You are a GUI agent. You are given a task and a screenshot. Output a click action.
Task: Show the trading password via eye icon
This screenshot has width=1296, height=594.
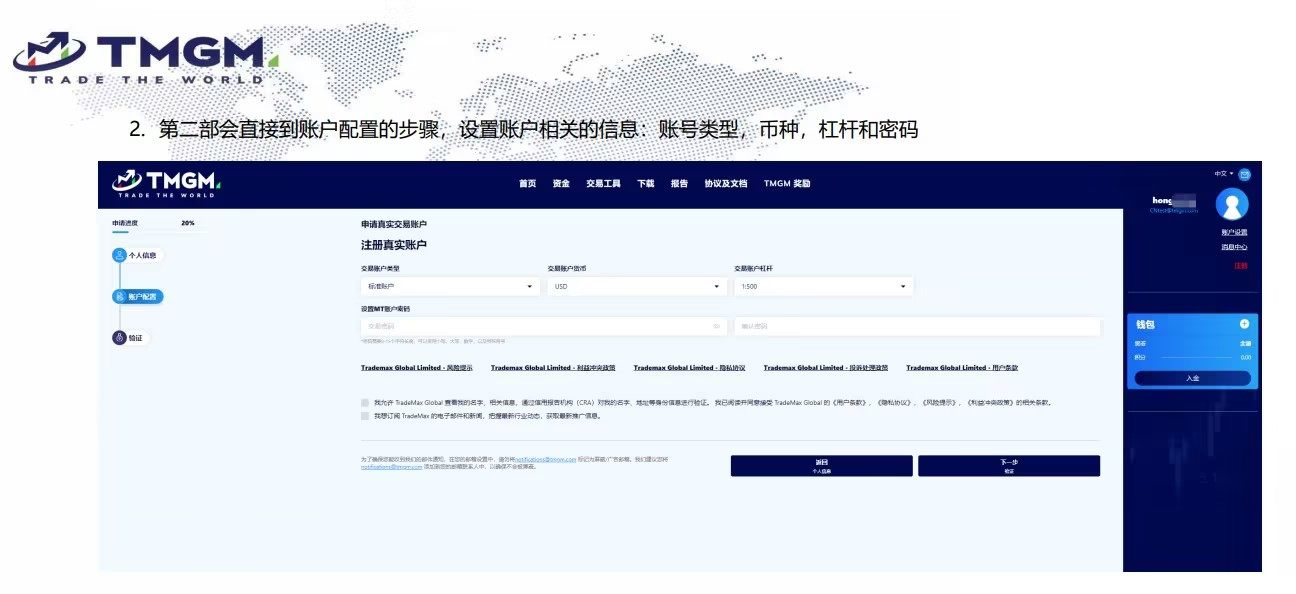pos(716,326)
